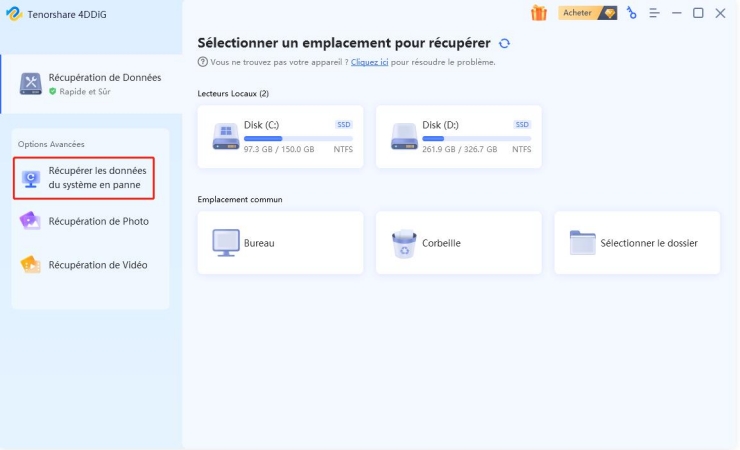Image resolution: width=740 pixels, height=450 pixels.
Task: Choose the Bureau location card
Action: click(280, 243)
